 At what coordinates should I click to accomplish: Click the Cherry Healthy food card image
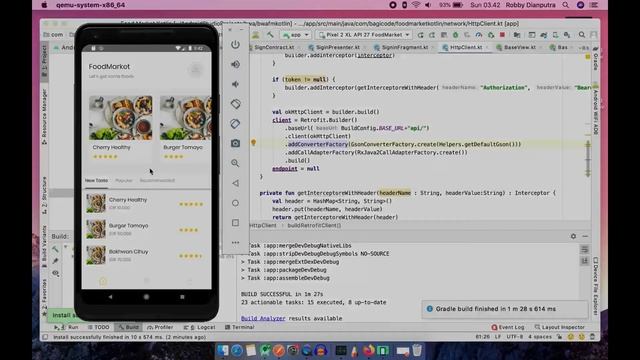point(121,118)
